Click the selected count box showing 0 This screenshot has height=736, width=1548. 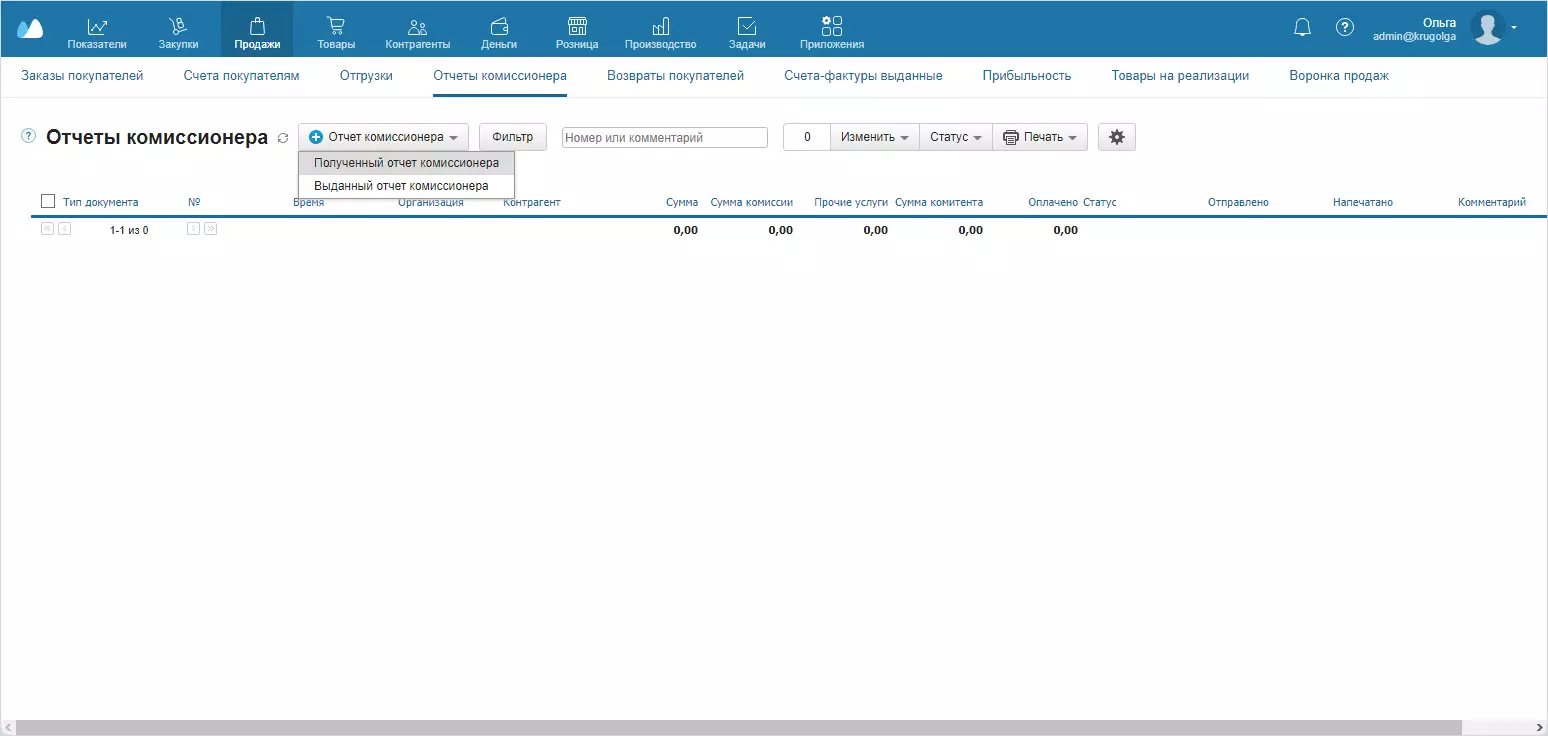click(807, 137)
